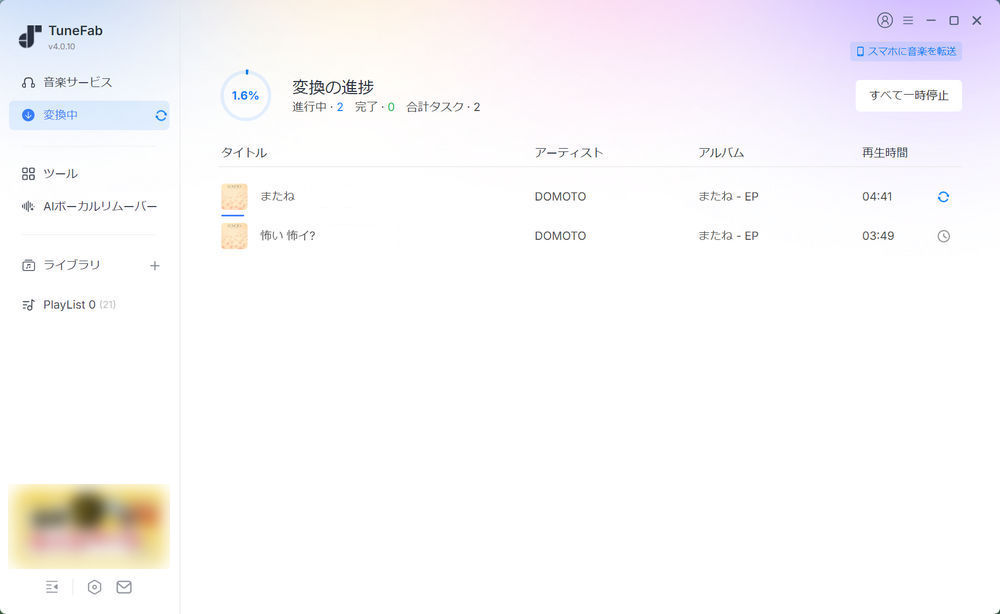Collapse the sidebar with the bottom-left icon

52,587
